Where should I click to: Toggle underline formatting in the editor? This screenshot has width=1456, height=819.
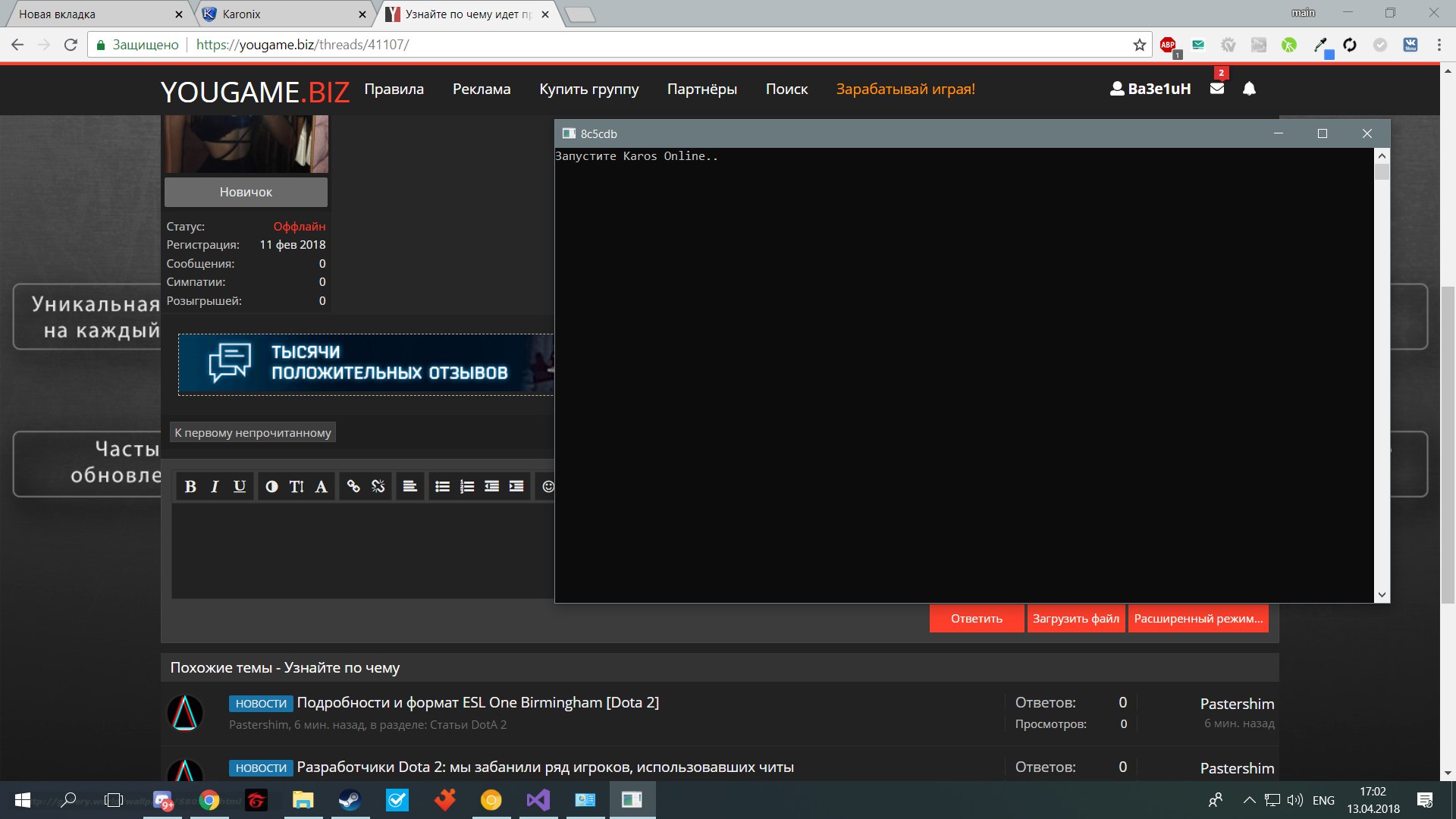pos(240,487)
